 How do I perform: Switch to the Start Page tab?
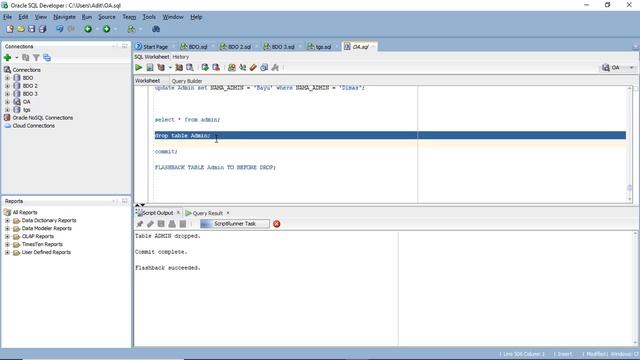(152, 47)
